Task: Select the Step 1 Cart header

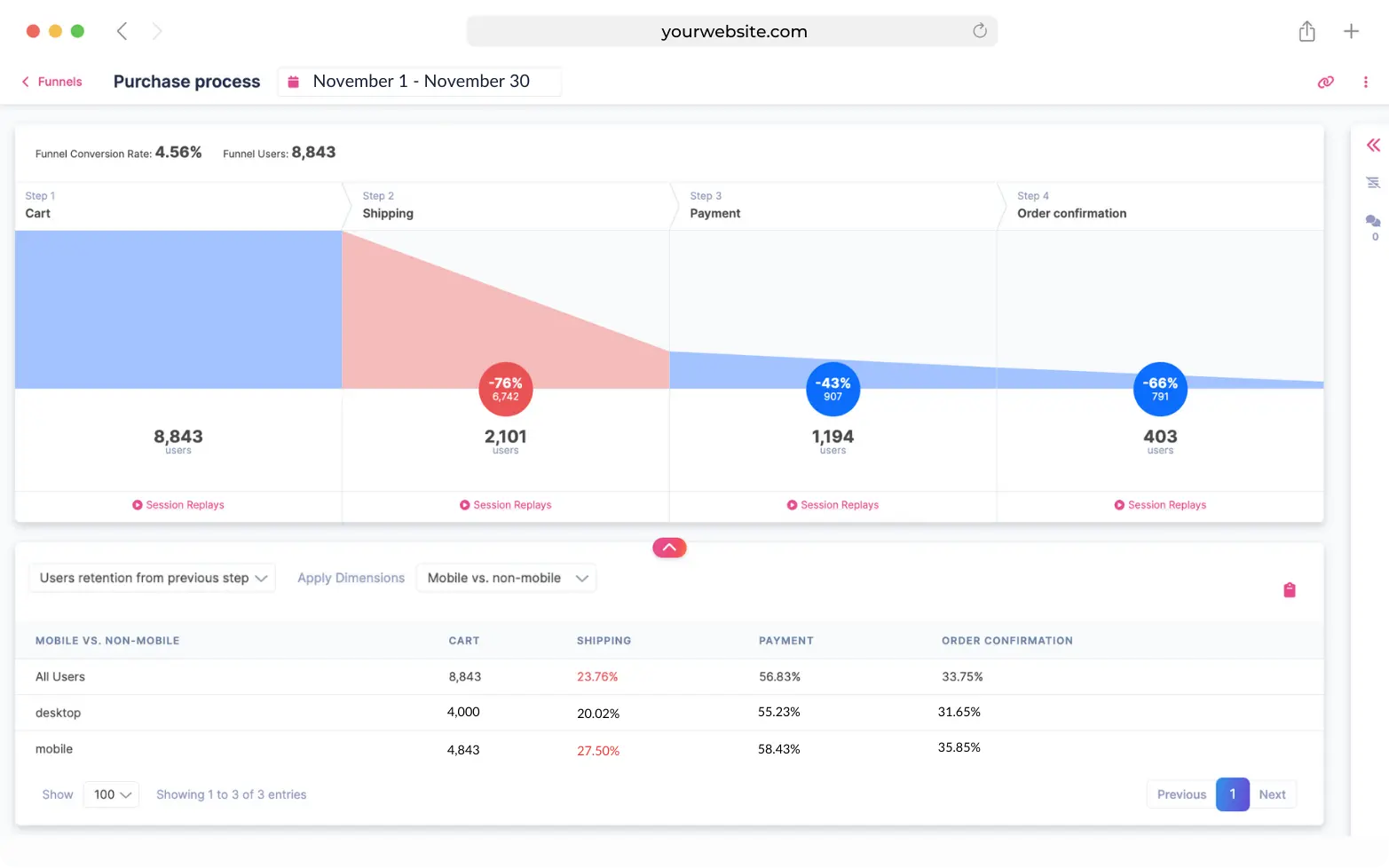Action: [178, 206]
